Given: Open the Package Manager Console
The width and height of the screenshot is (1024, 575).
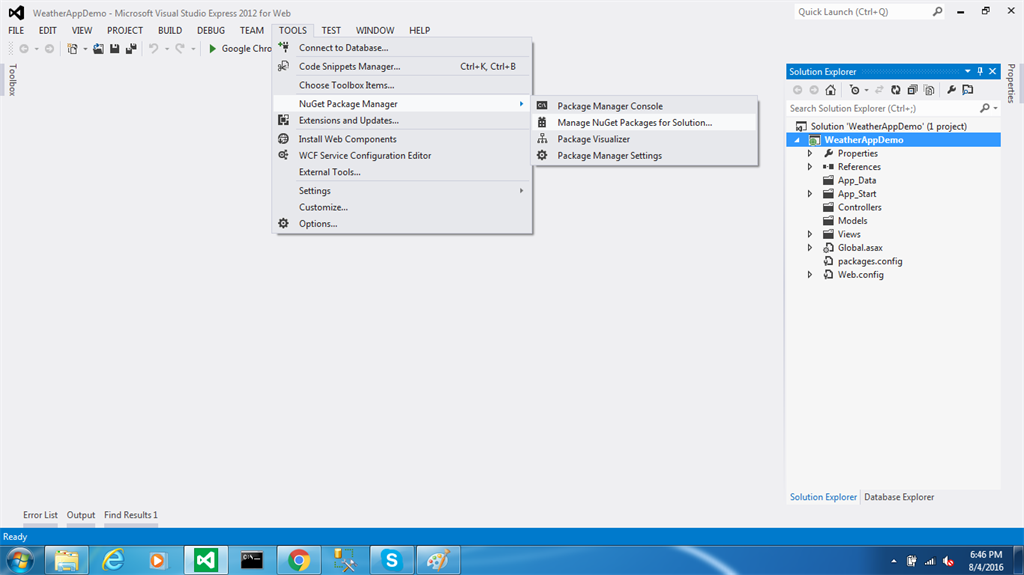Looking at the screenshot, I should point(645,106).
